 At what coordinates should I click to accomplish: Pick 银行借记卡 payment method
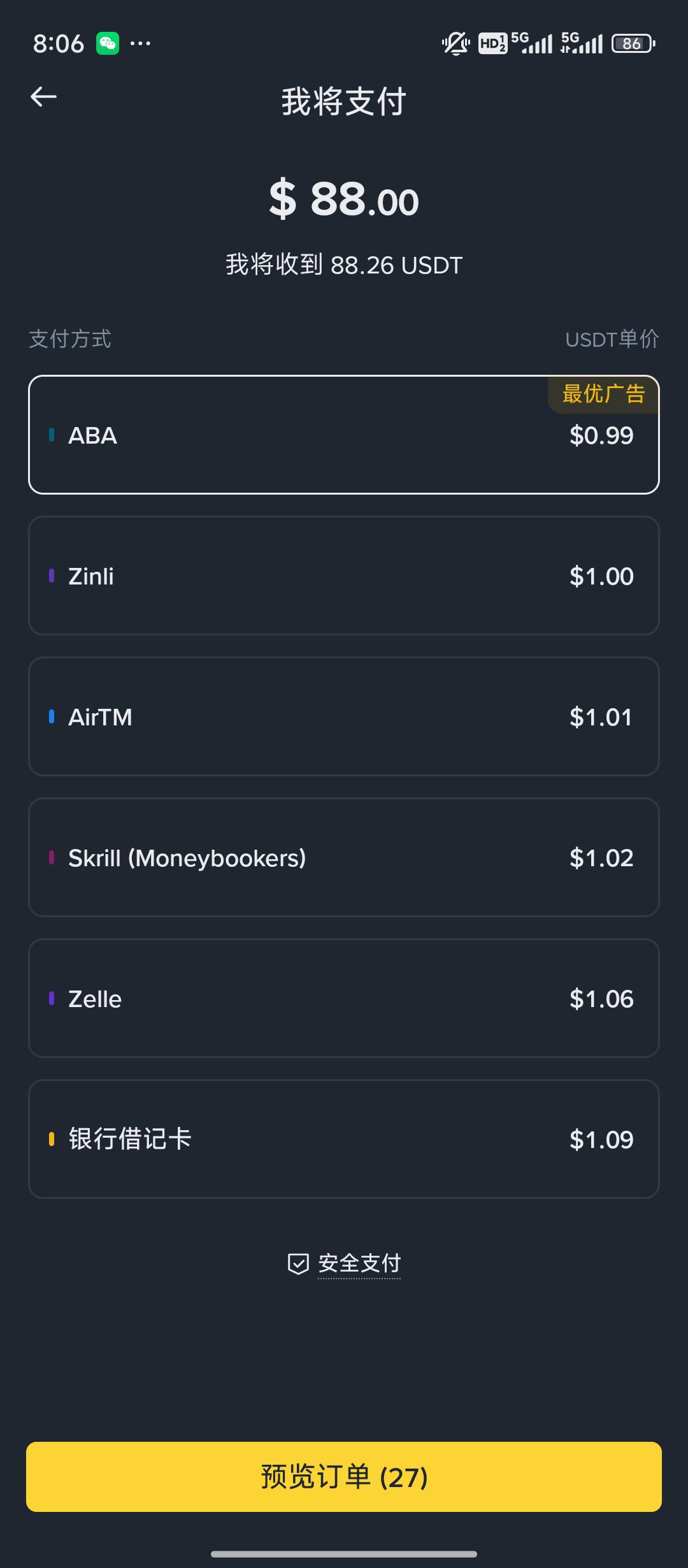pos(344,1139)
